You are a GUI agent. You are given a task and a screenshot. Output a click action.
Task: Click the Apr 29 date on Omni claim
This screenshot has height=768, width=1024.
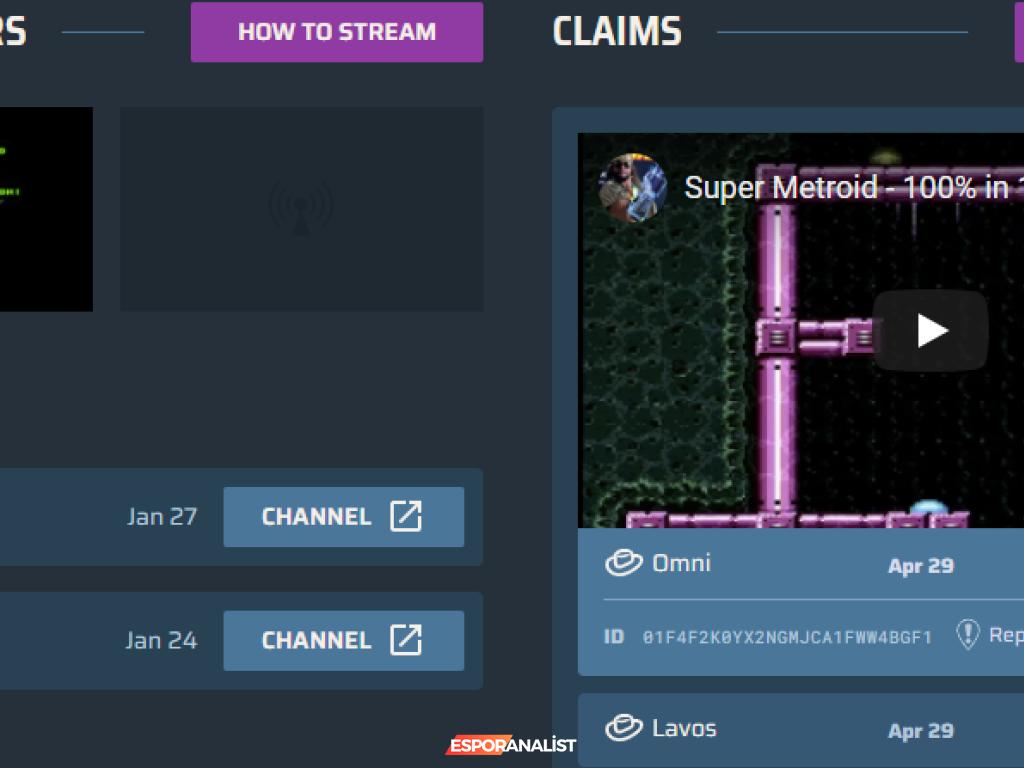tap(921, 566)
